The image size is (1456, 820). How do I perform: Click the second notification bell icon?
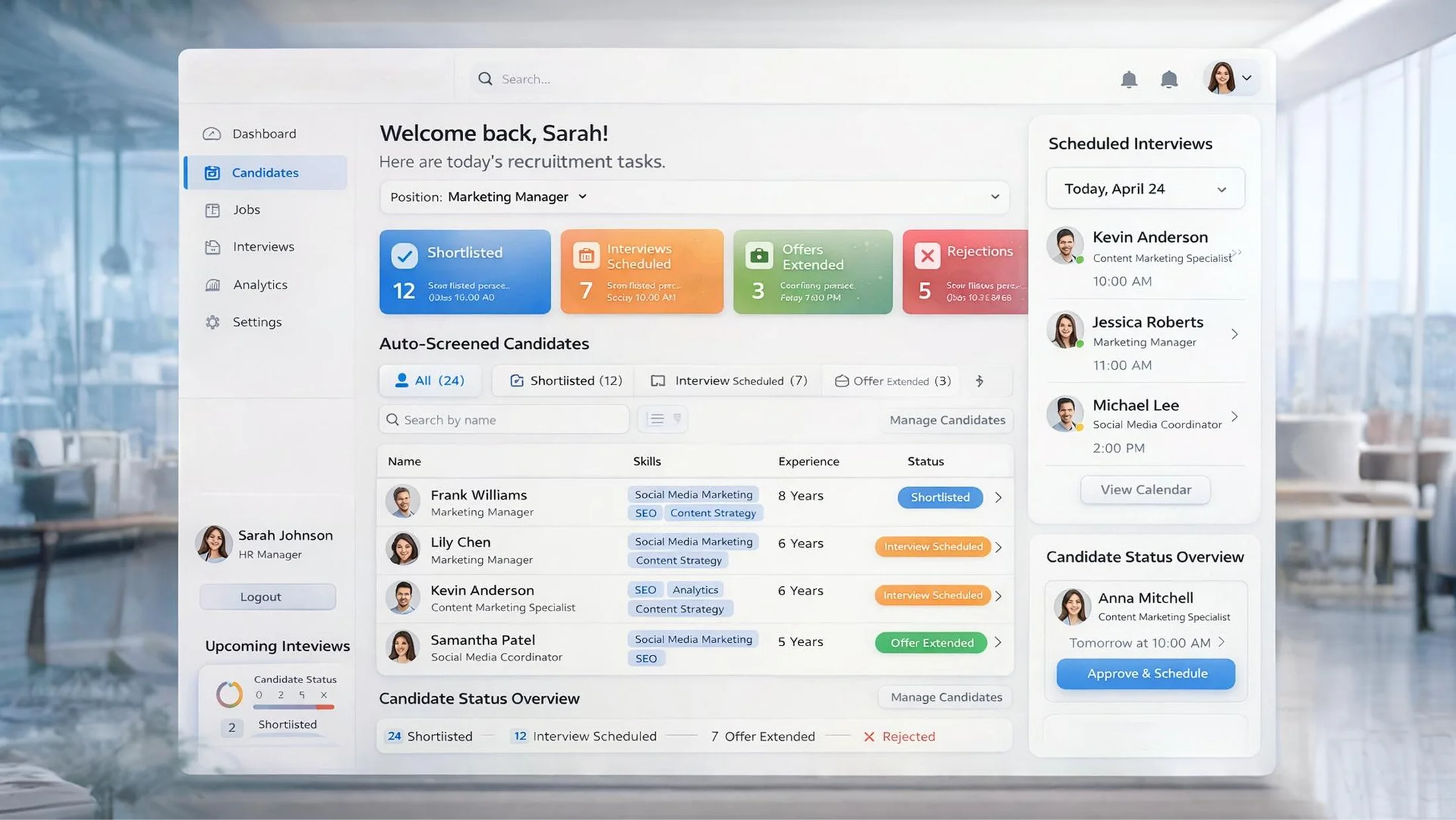tap(1169, 79)
